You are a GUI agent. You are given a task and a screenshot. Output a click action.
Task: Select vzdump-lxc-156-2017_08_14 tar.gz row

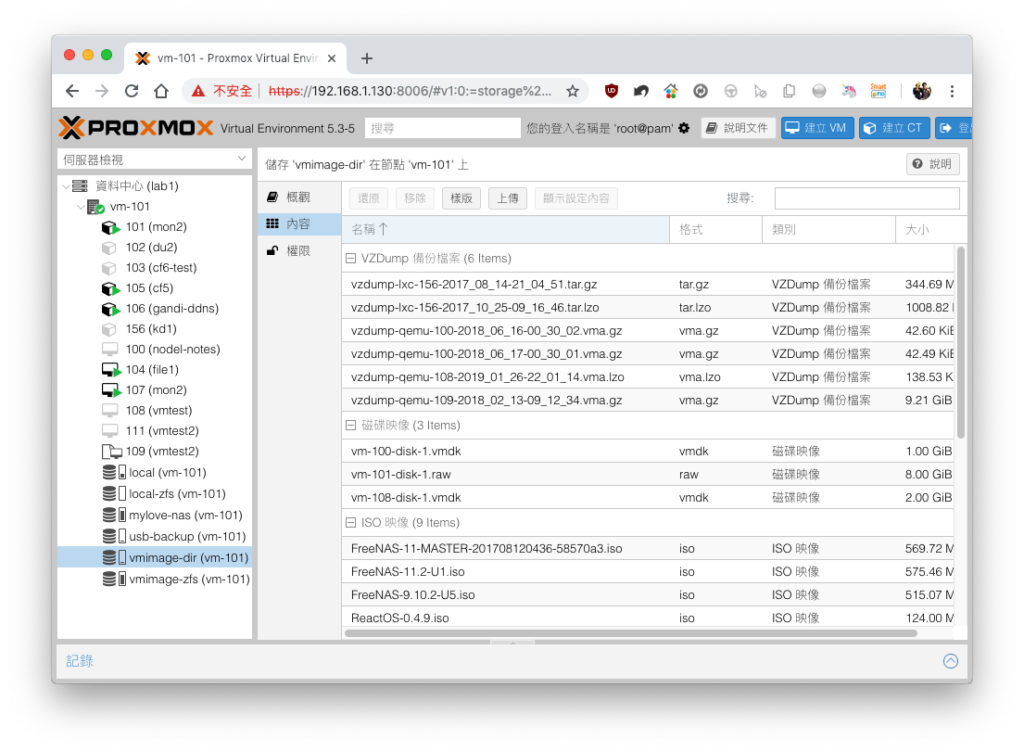point(648,284)
